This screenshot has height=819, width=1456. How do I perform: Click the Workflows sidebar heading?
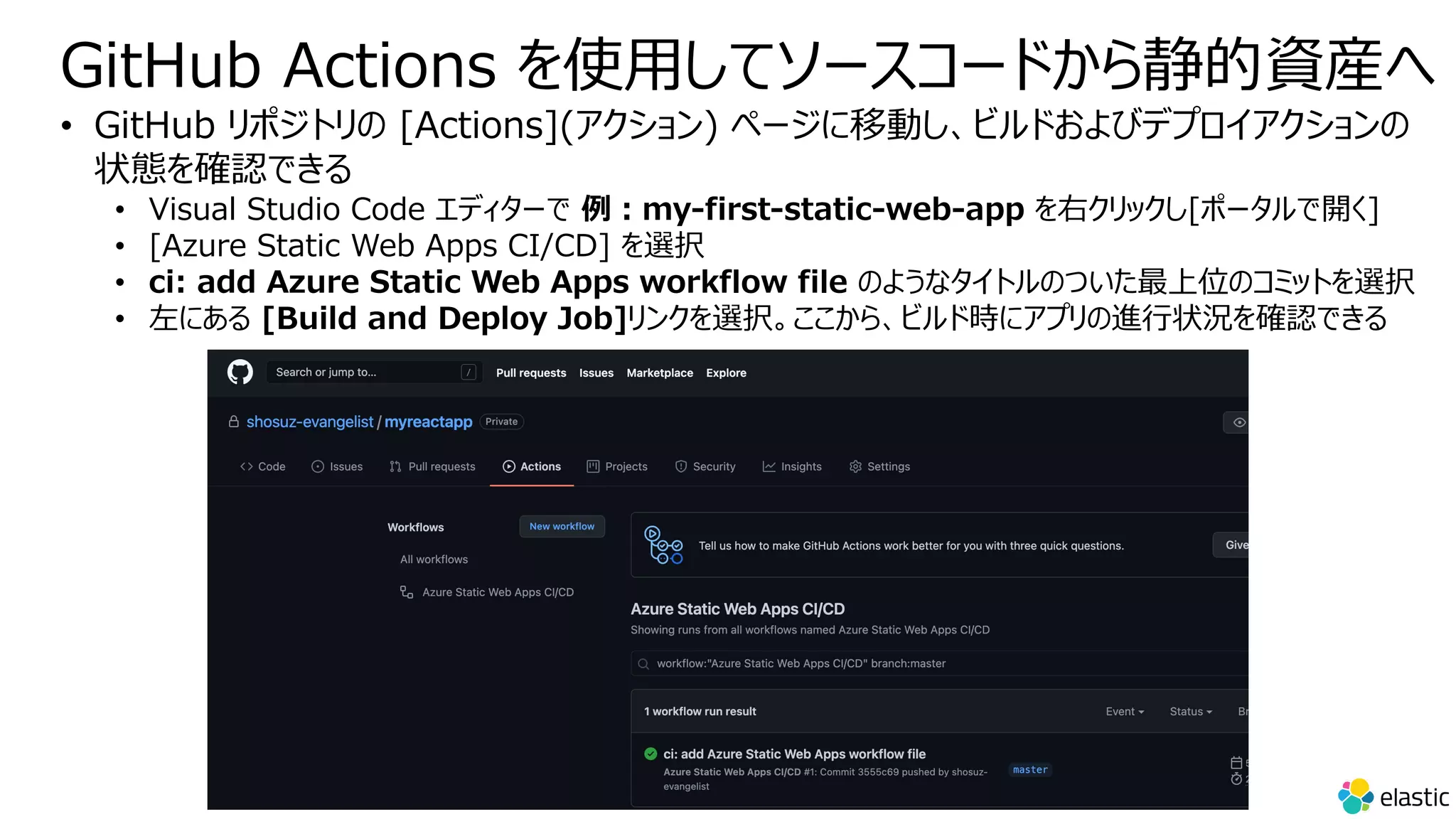(415, 527)
